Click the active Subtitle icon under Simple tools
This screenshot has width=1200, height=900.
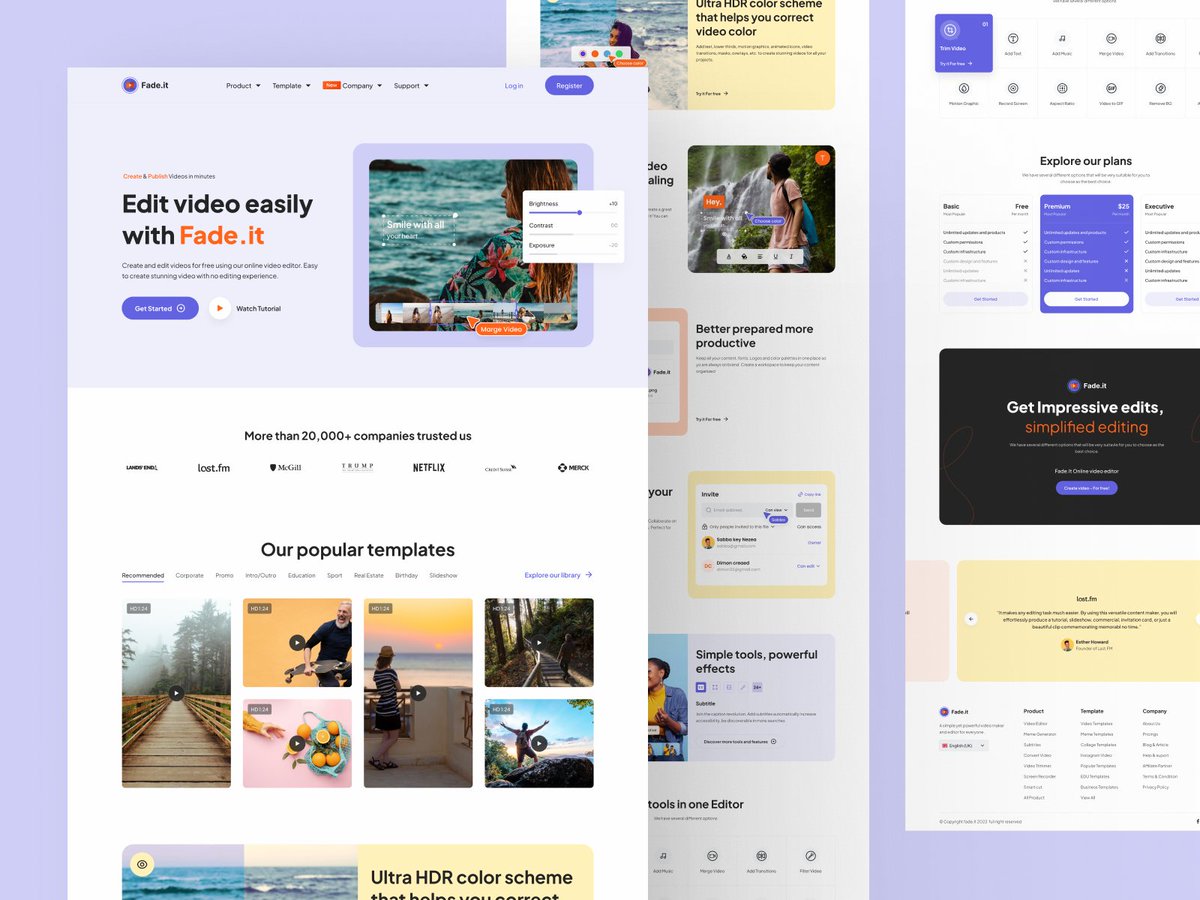click(x=701, y=687)
